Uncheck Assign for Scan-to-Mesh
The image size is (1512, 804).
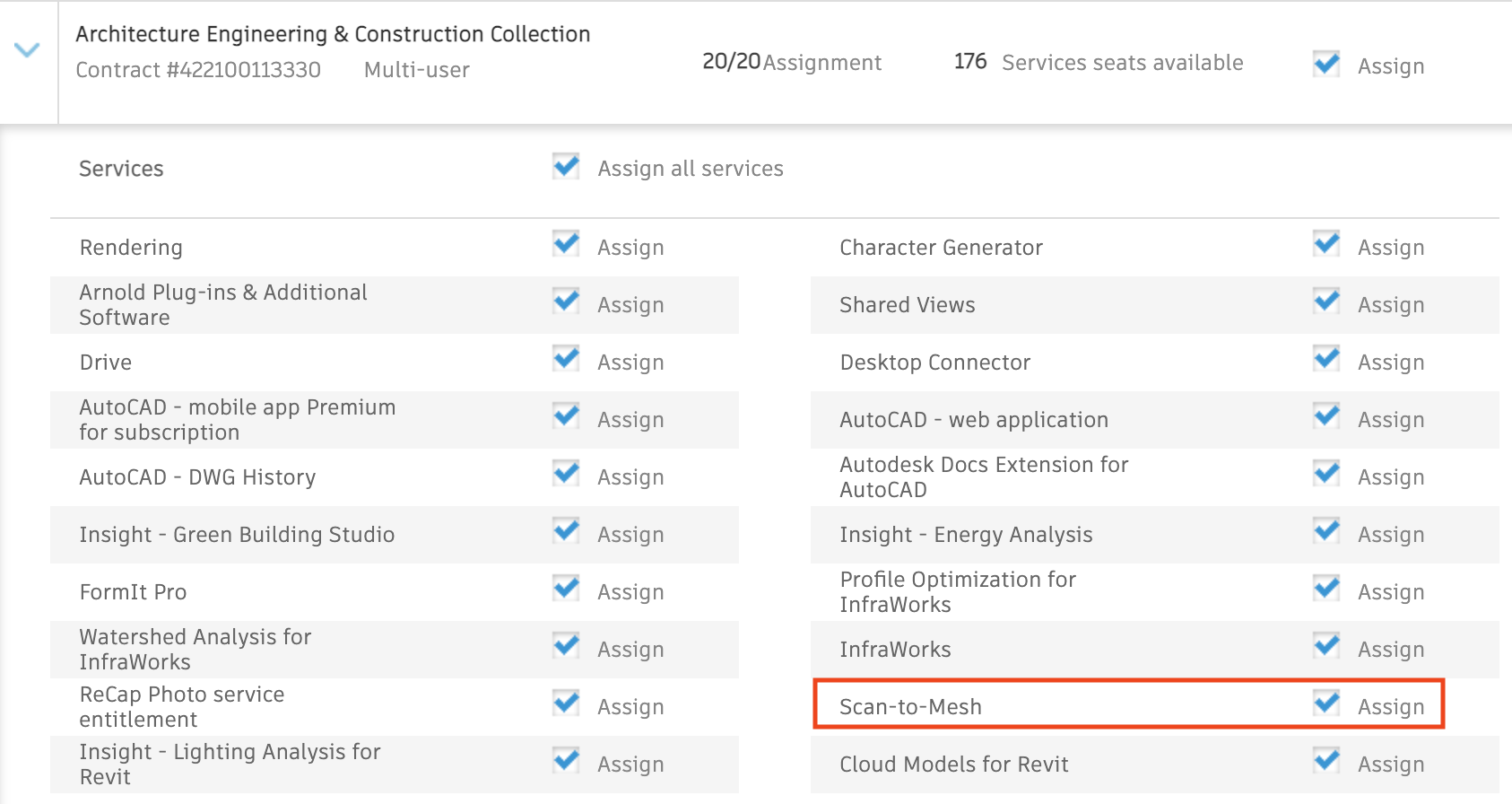click(1326, 704)
